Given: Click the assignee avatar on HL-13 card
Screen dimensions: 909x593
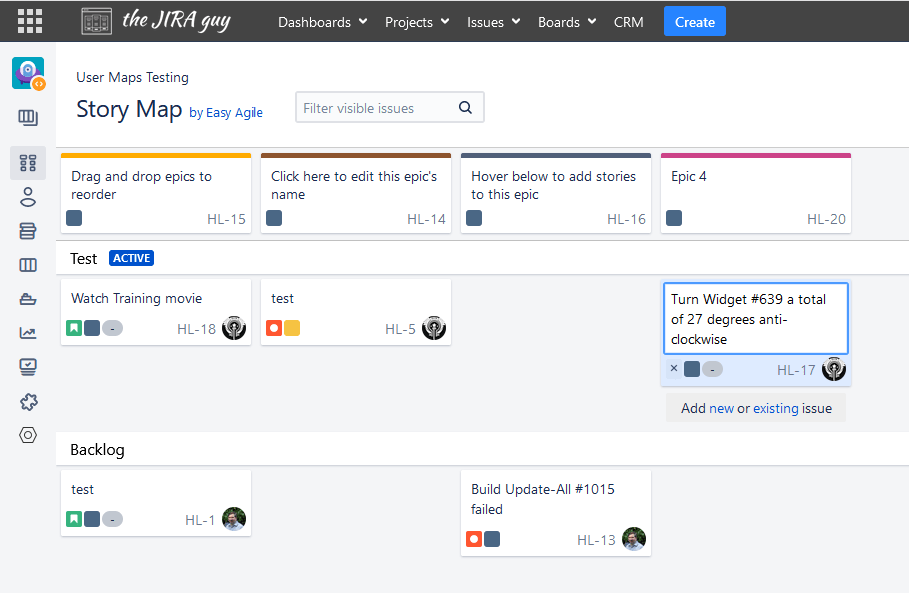Looking at the screenshot, I should pyautogui.click(x=633, y=539).
